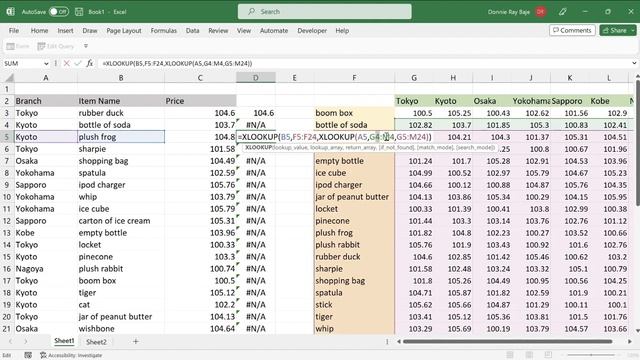Open the File menu
The width and height of the screenshot is (640, 360).
click(14, 31)
